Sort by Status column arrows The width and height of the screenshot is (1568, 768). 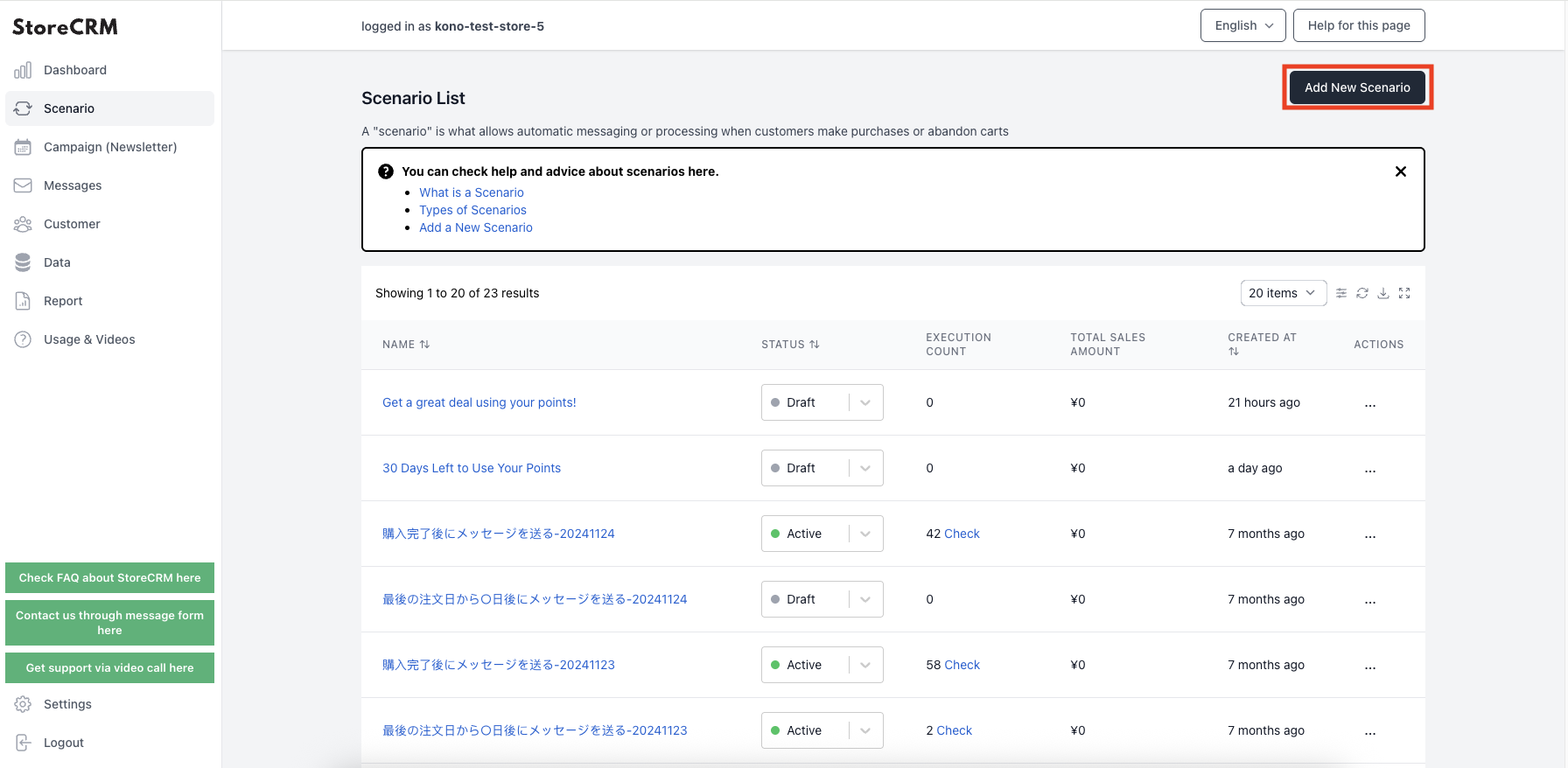point(815,345)
